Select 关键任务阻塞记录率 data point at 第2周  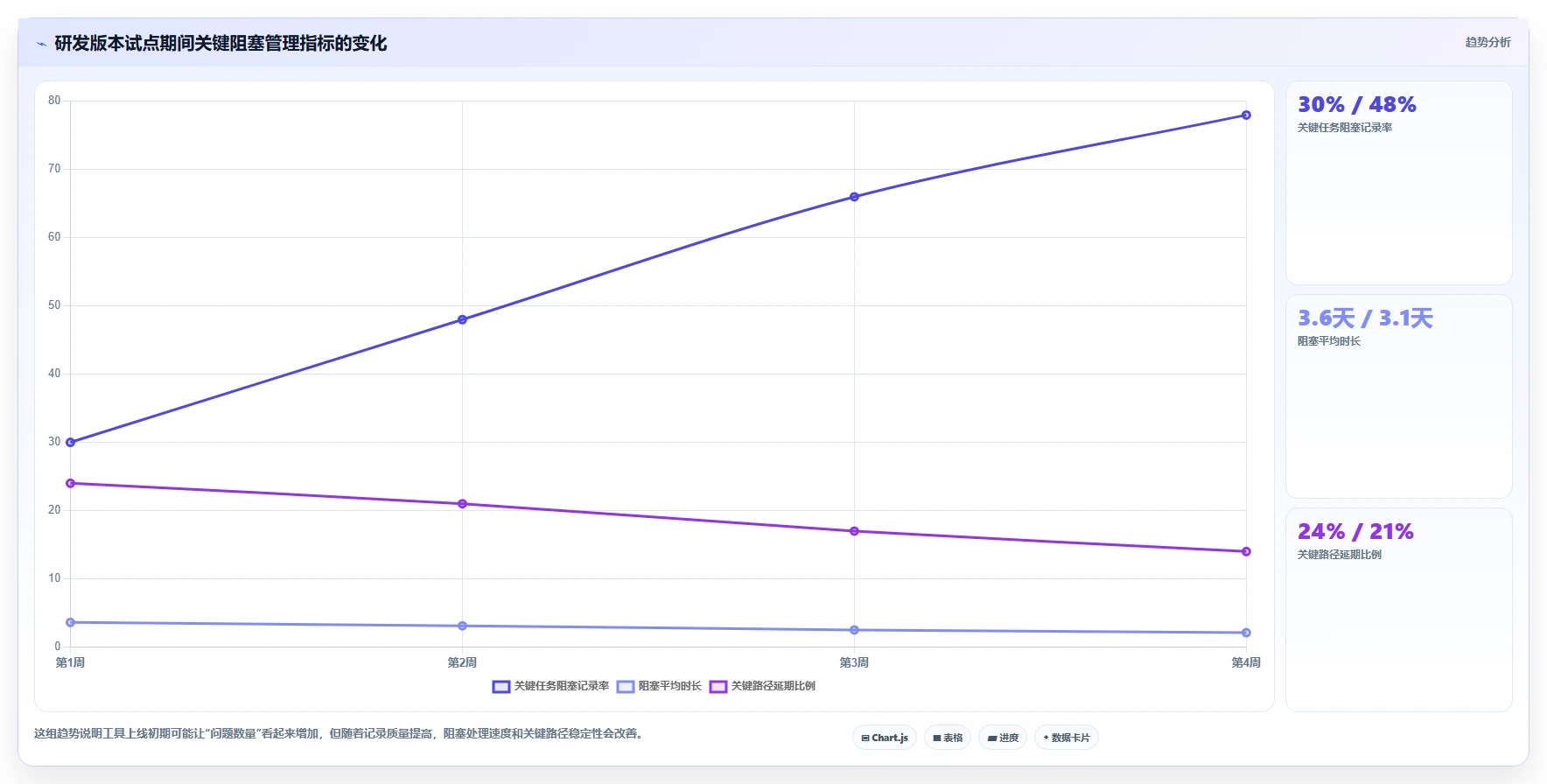[462, 319]
